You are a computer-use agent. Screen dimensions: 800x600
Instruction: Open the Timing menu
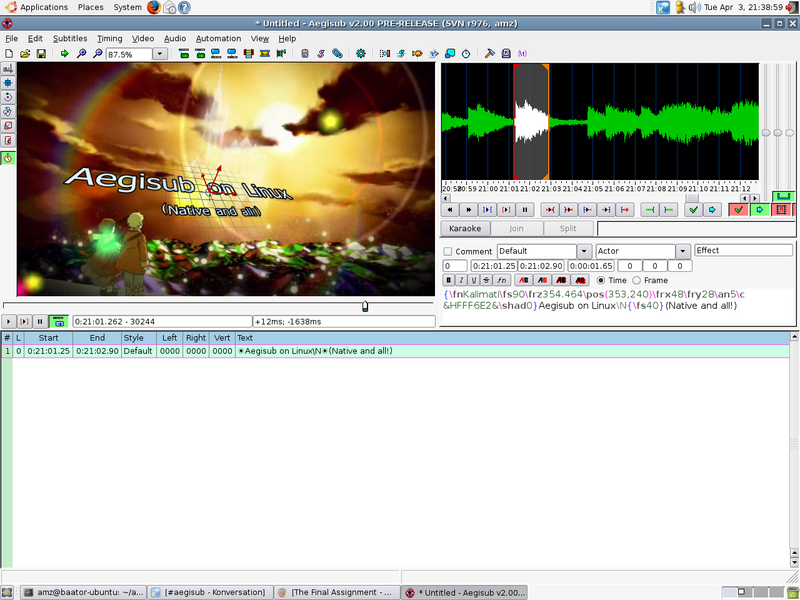tap(110, 38)
